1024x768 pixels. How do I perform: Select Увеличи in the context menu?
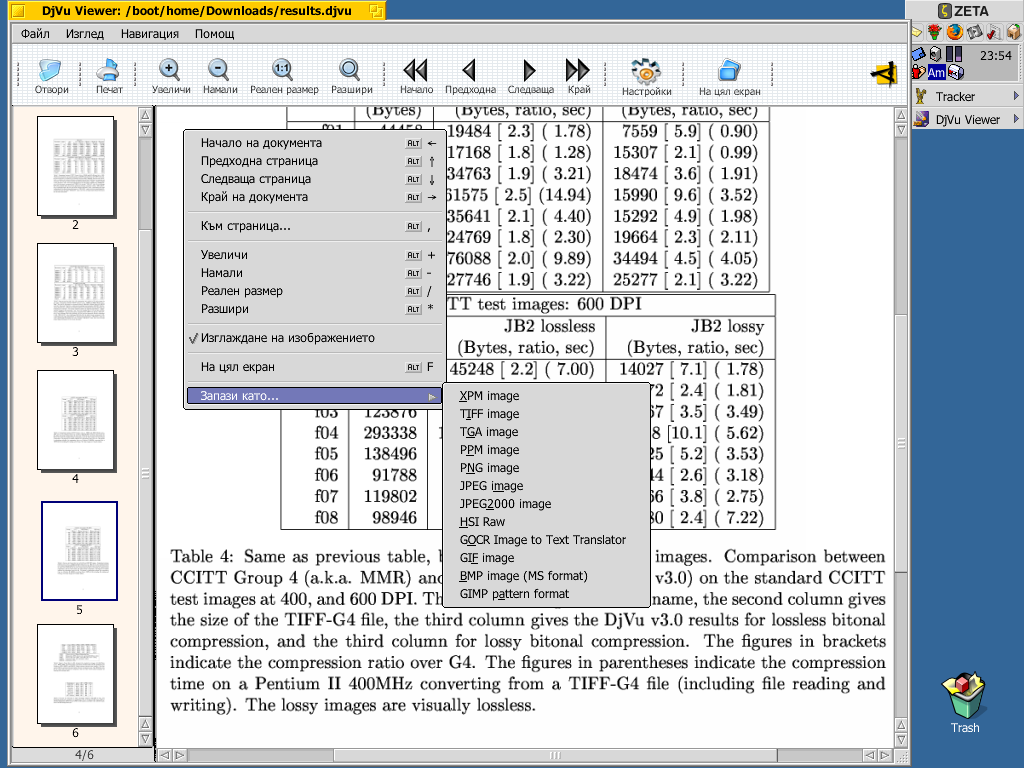click(x=315, y=255)
